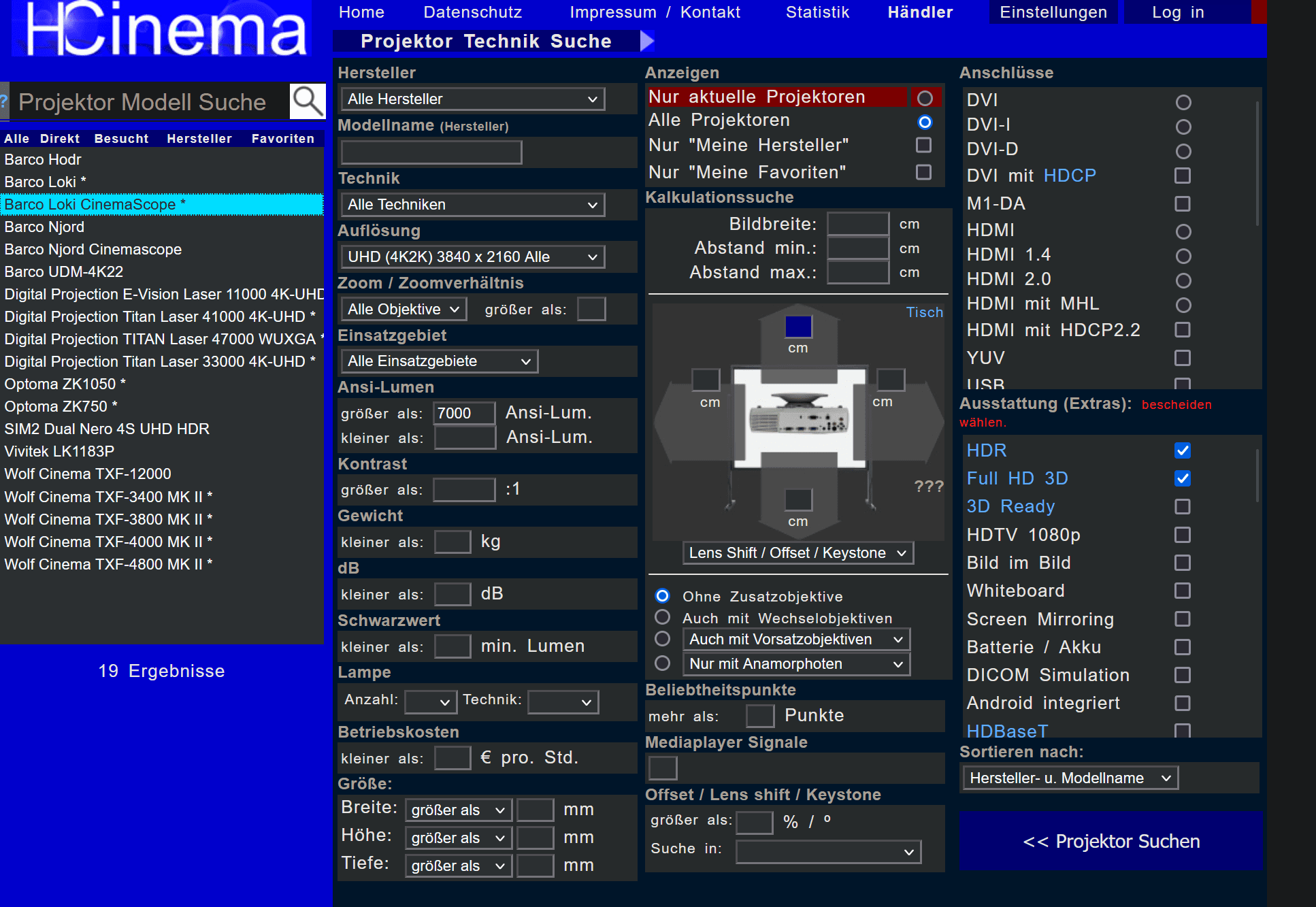
Task: Open the Auch mit Vorsatzobjektiven dropdown
Action: pos(796,640)
